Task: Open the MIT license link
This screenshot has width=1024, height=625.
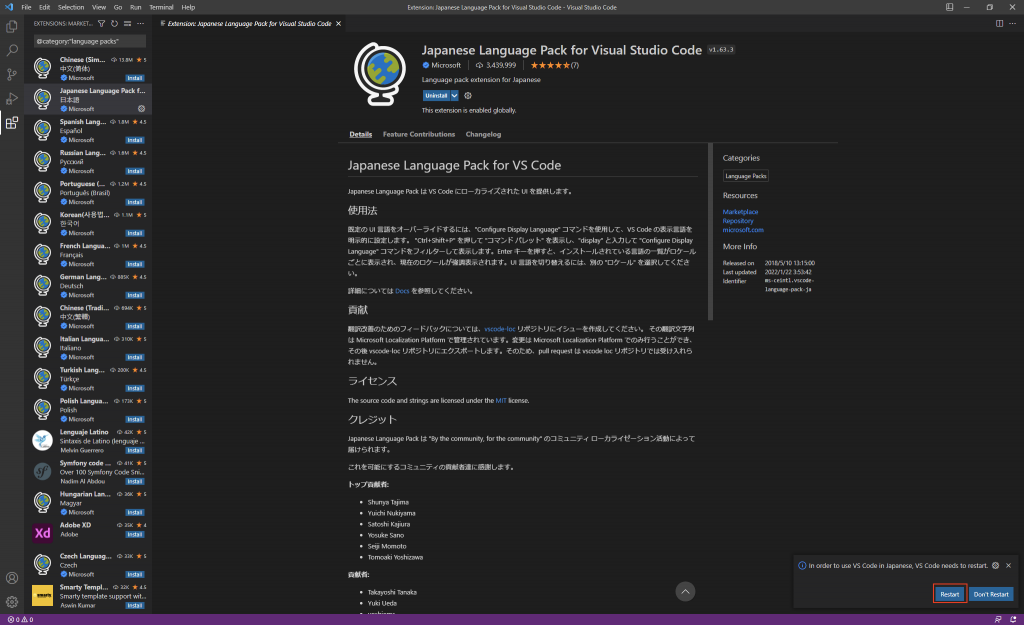Action: (x=501, y=400)
